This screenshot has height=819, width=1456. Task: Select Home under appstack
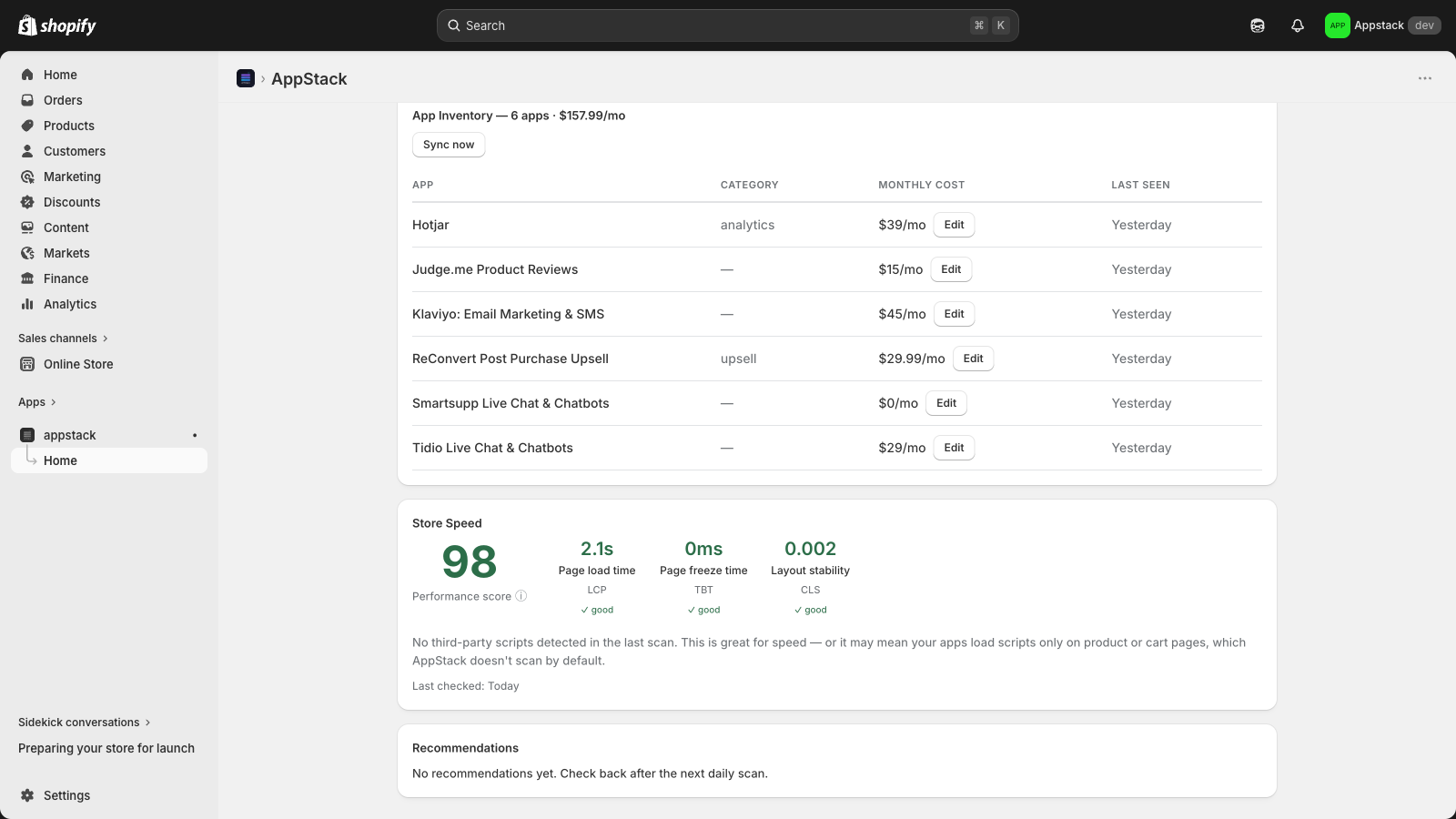pyautogui.click(x=109, y=460)
